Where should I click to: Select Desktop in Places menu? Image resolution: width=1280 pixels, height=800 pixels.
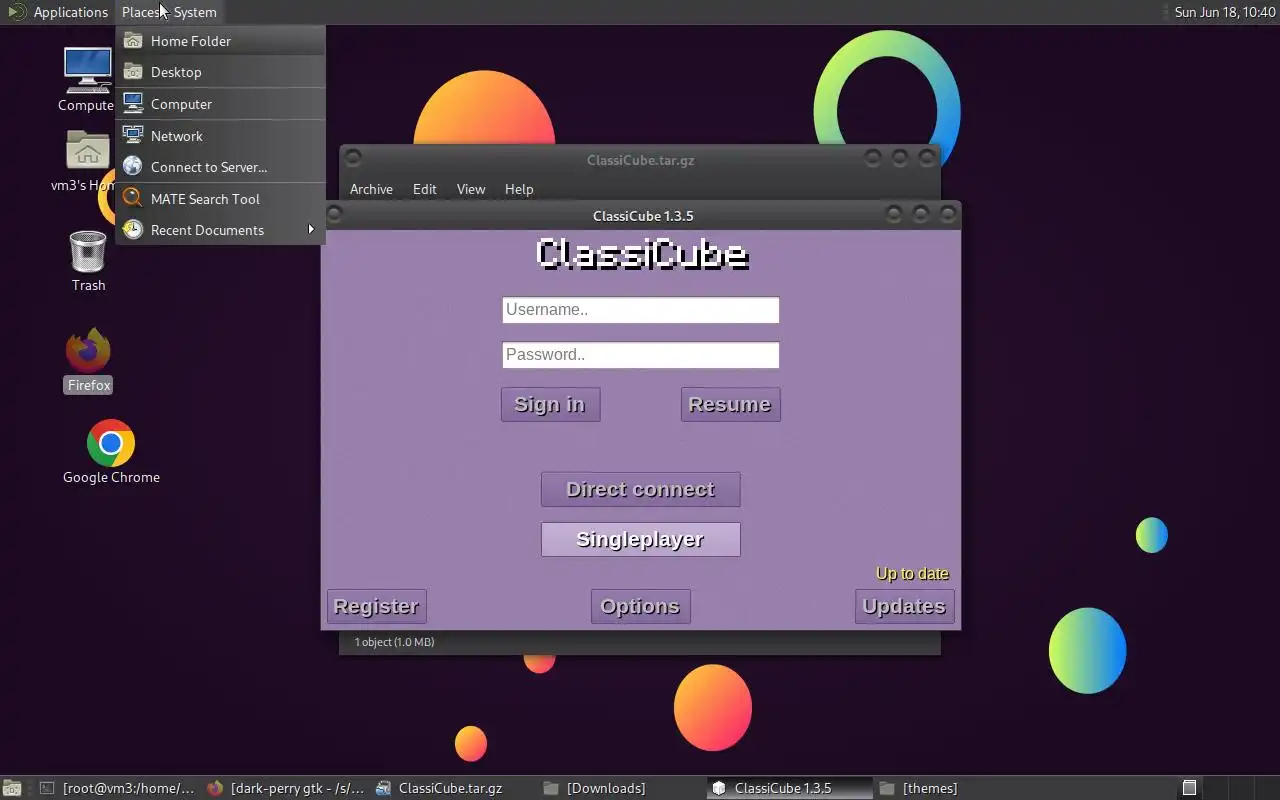click(x=220, y=72)
